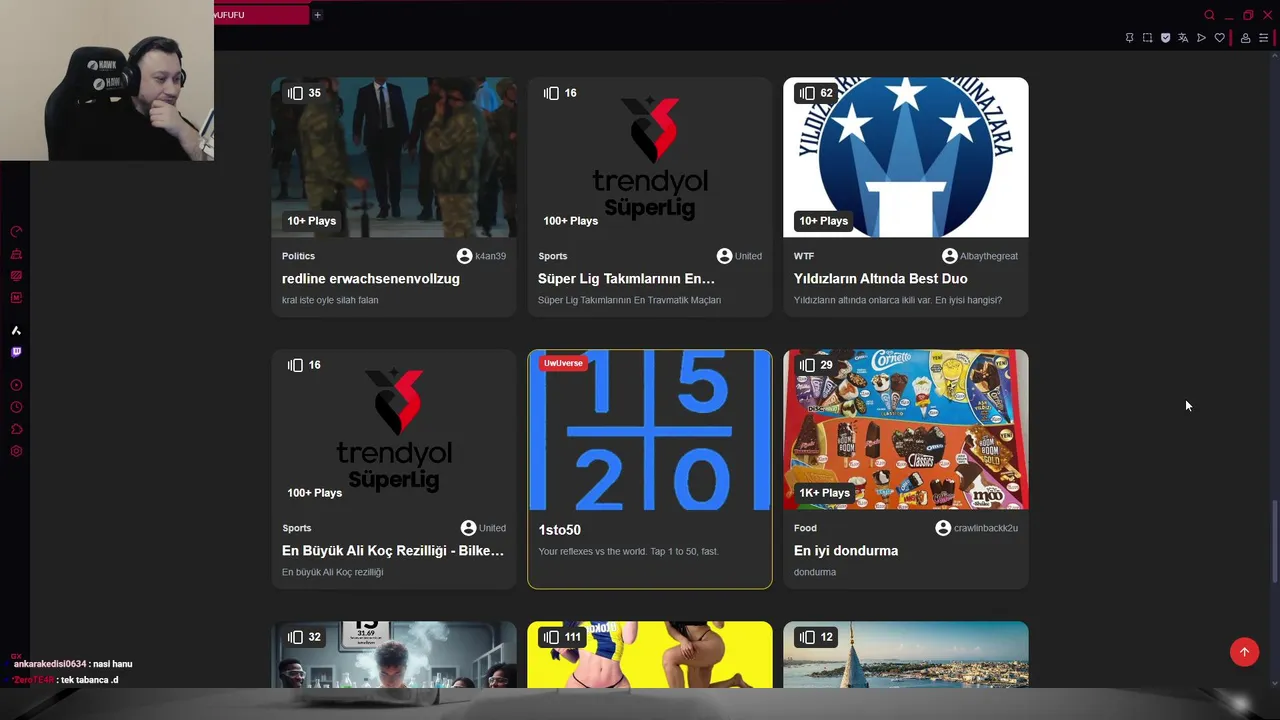Open Süper Lig Takımlarının En... title

626,279
